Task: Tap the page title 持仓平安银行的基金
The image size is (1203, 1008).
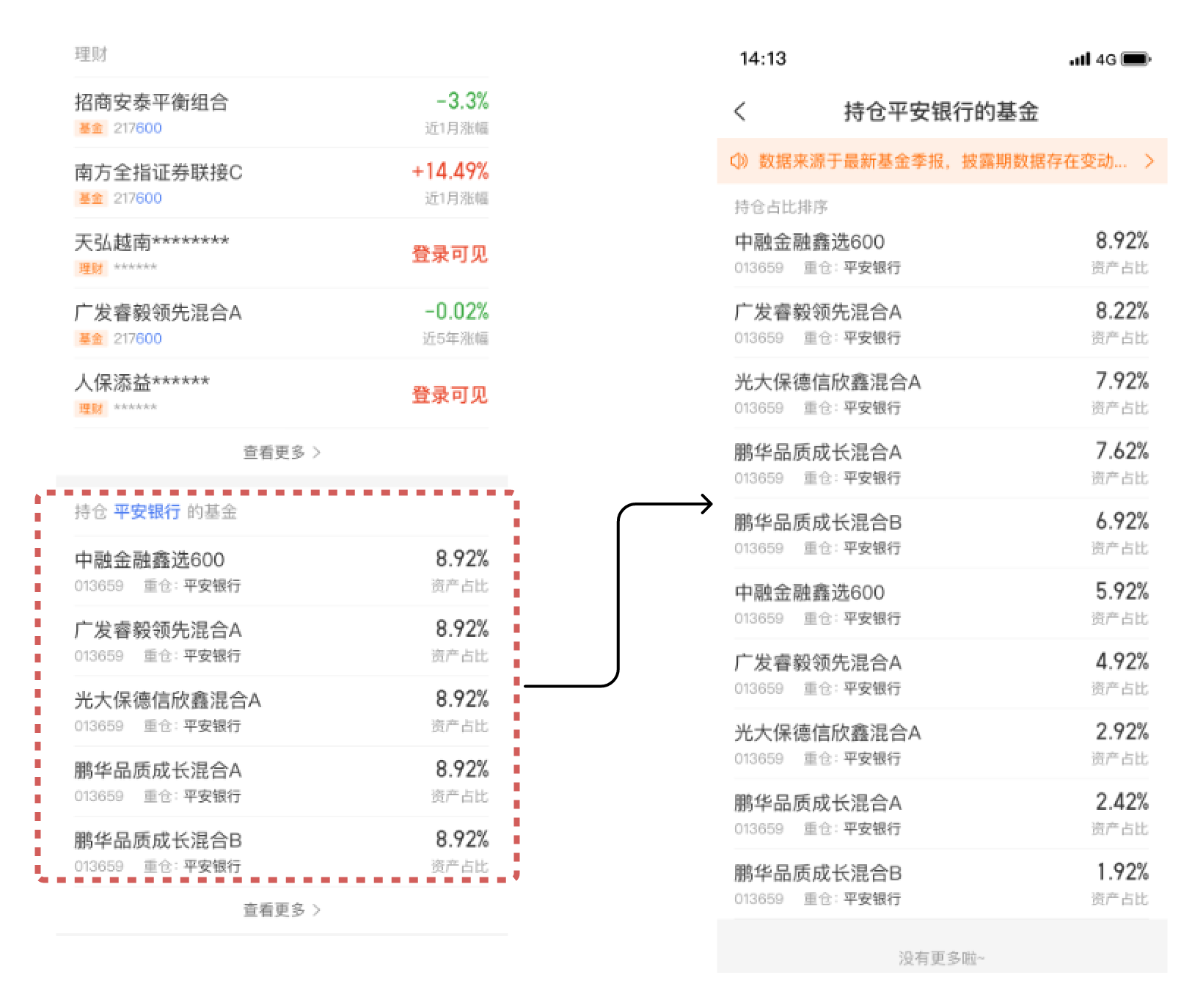Action: point(941,112)
